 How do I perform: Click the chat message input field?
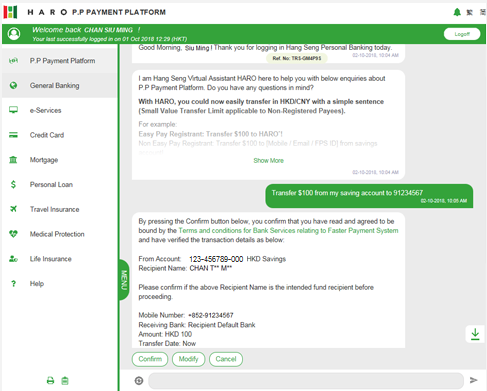tap(306, 380)
